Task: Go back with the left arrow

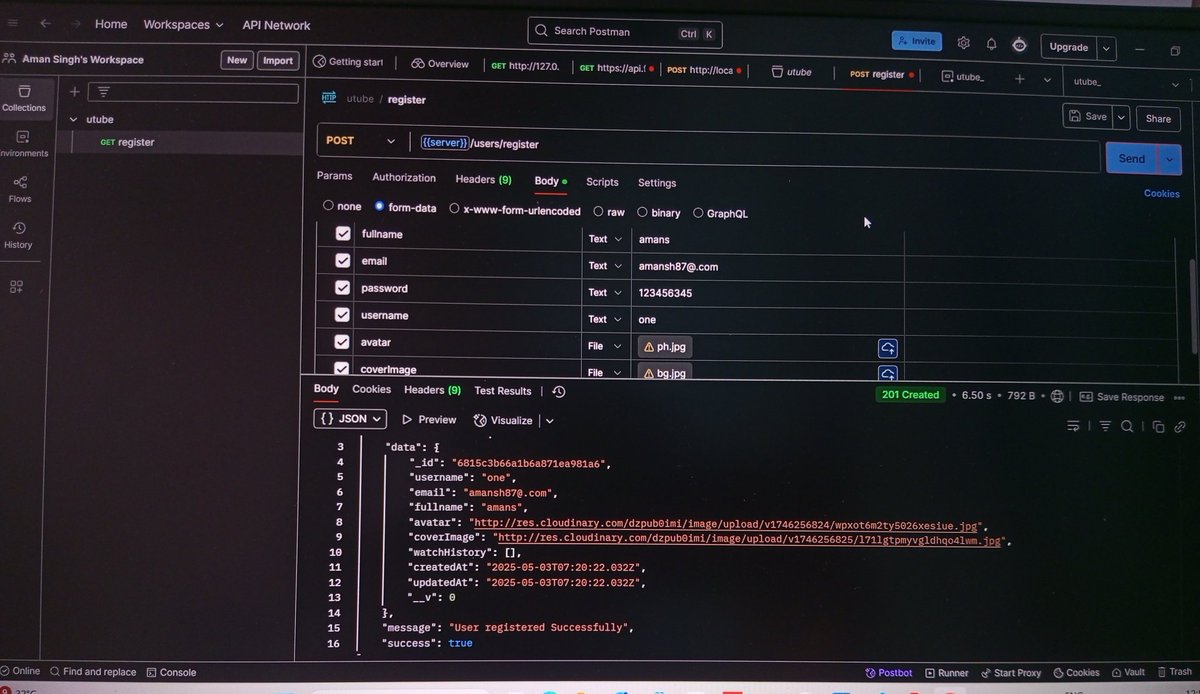Action: (45, 24)
